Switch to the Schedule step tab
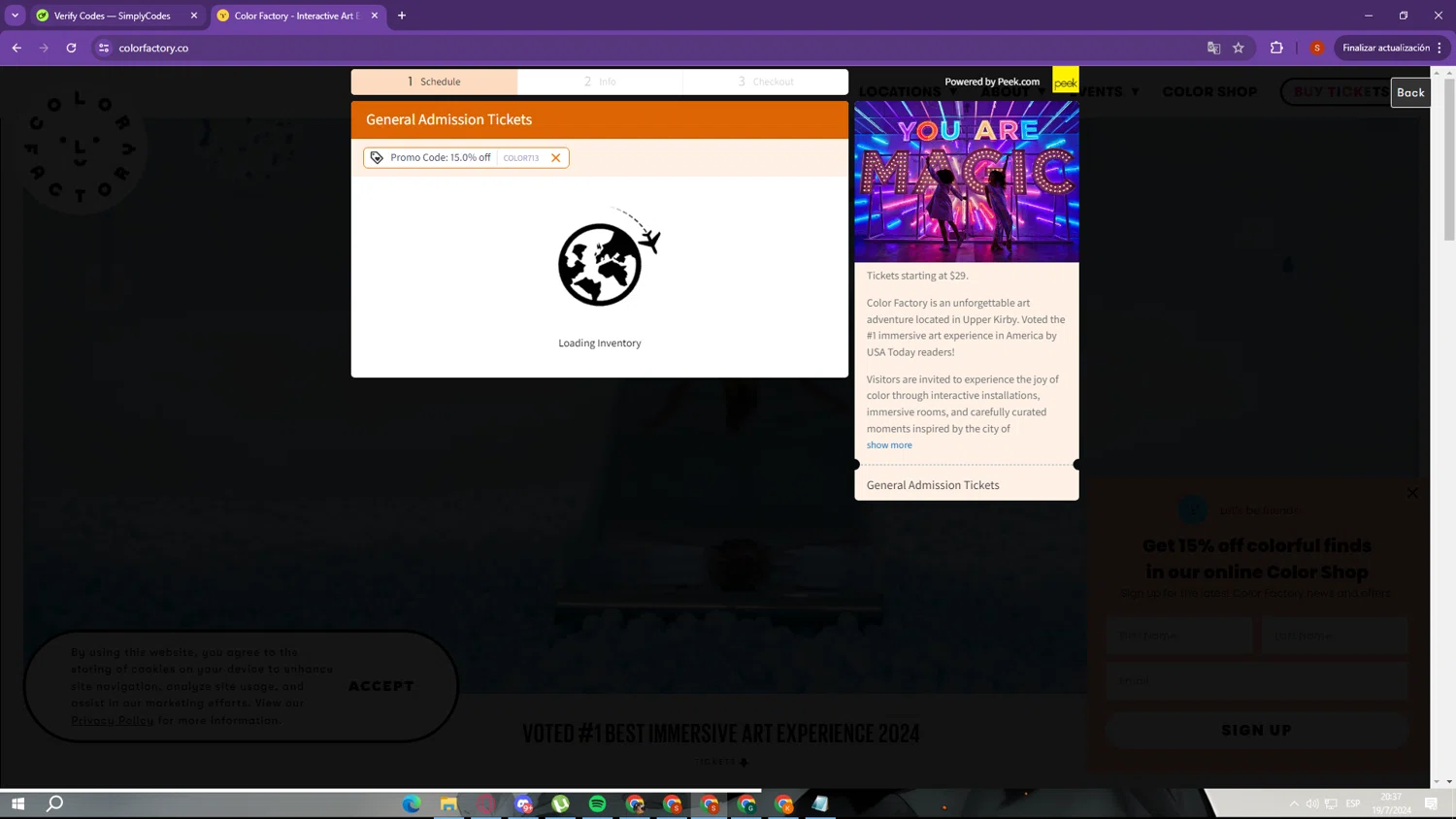The width and height of the screenshot is (1456, 819). pyautogui.click(x=434, y=82)
